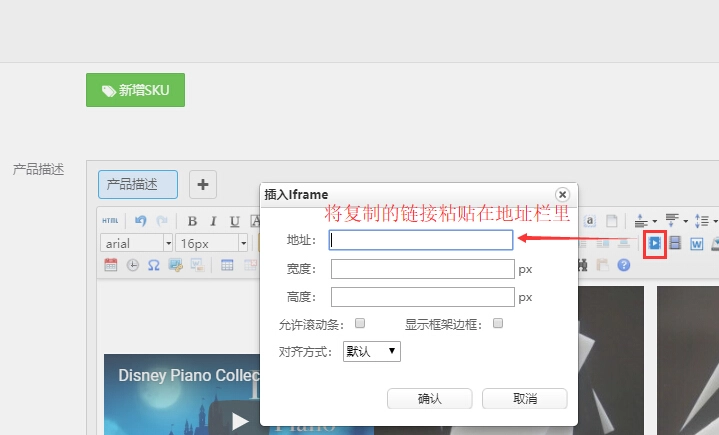This screenshot has width=719, height=435.
Task: Add a new tab with plus button
Action: 203,185
